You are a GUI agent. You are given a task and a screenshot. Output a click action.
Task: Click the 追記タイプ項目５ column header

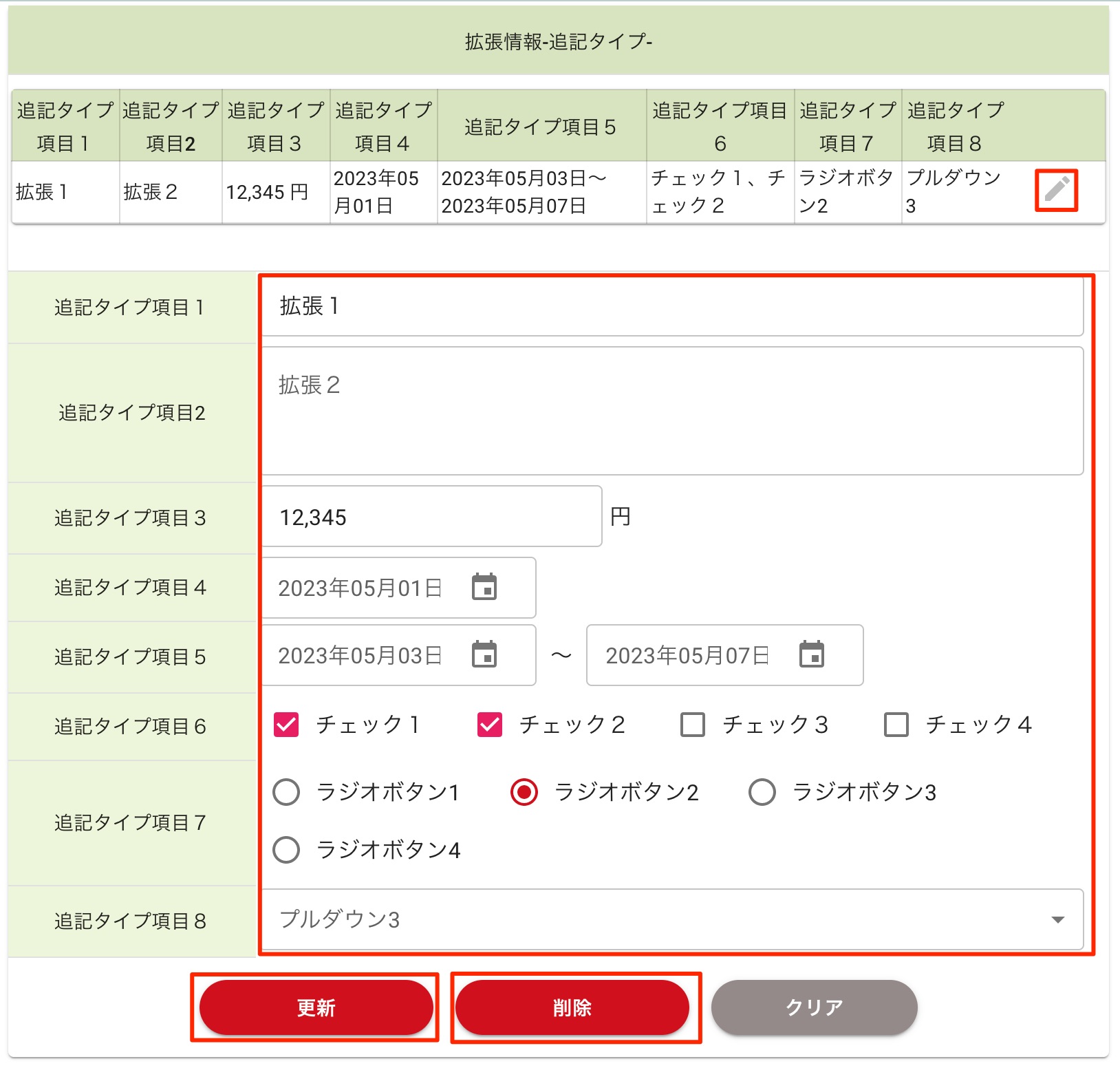point(541,127)
